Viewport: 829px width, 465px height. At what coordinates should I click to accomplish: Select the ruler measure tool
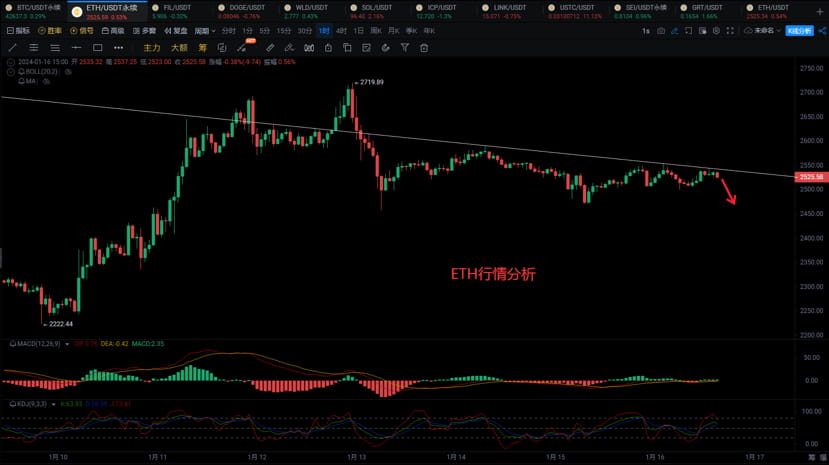click(x=270, y=48)
